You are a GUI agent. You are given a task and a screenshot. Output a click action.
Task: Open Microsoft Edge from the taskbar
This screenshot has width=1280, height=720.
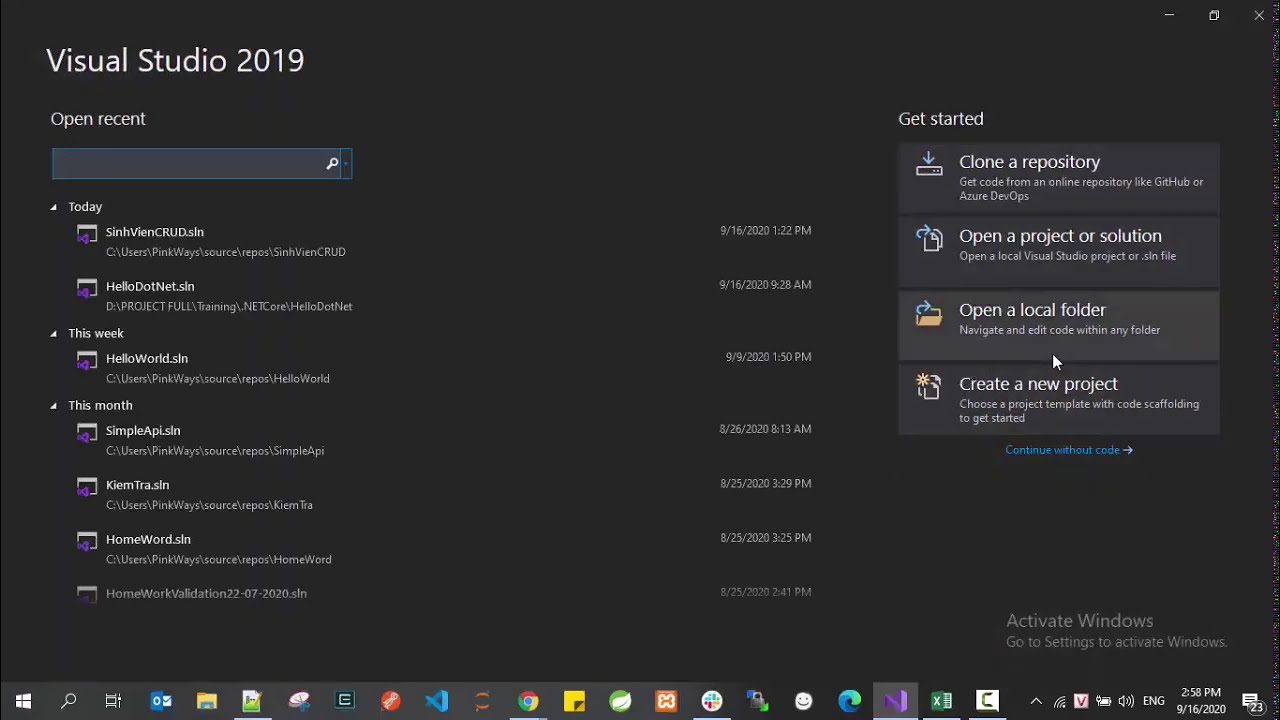coord(850,701)
